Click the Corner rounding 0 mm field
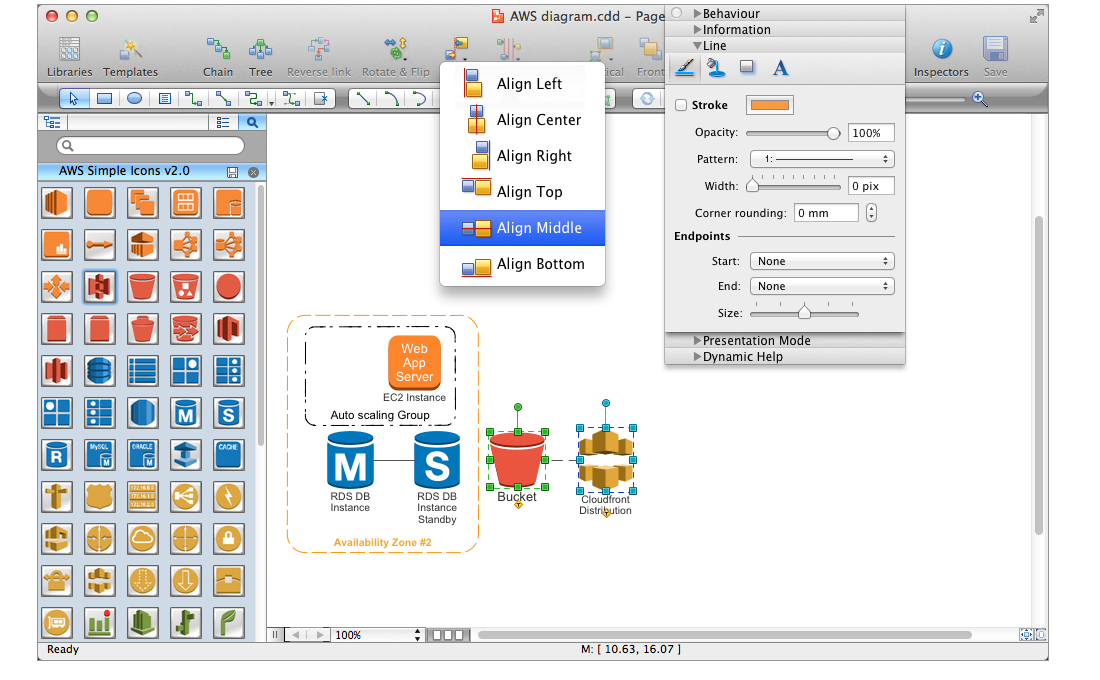The height and width of the screenshot is (680, 1100). [x=826, y=213]
